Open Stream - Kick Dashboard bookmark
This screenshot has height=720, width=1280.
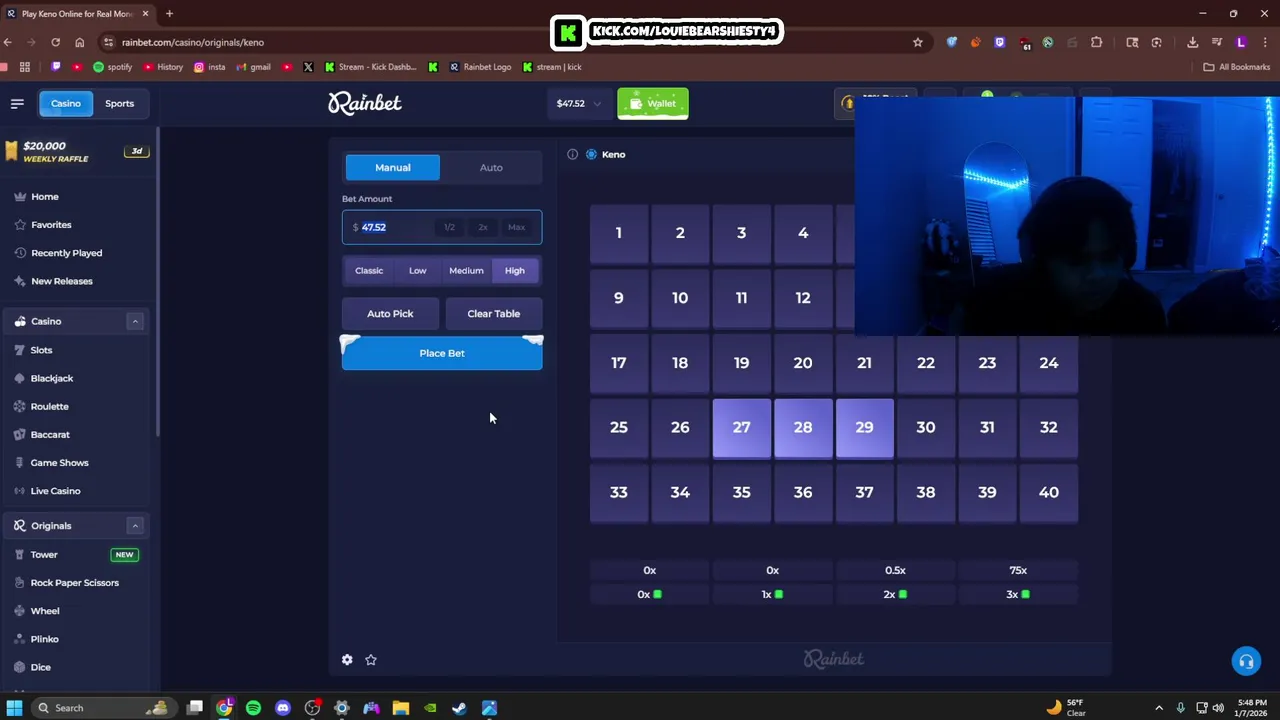point(369,67)
